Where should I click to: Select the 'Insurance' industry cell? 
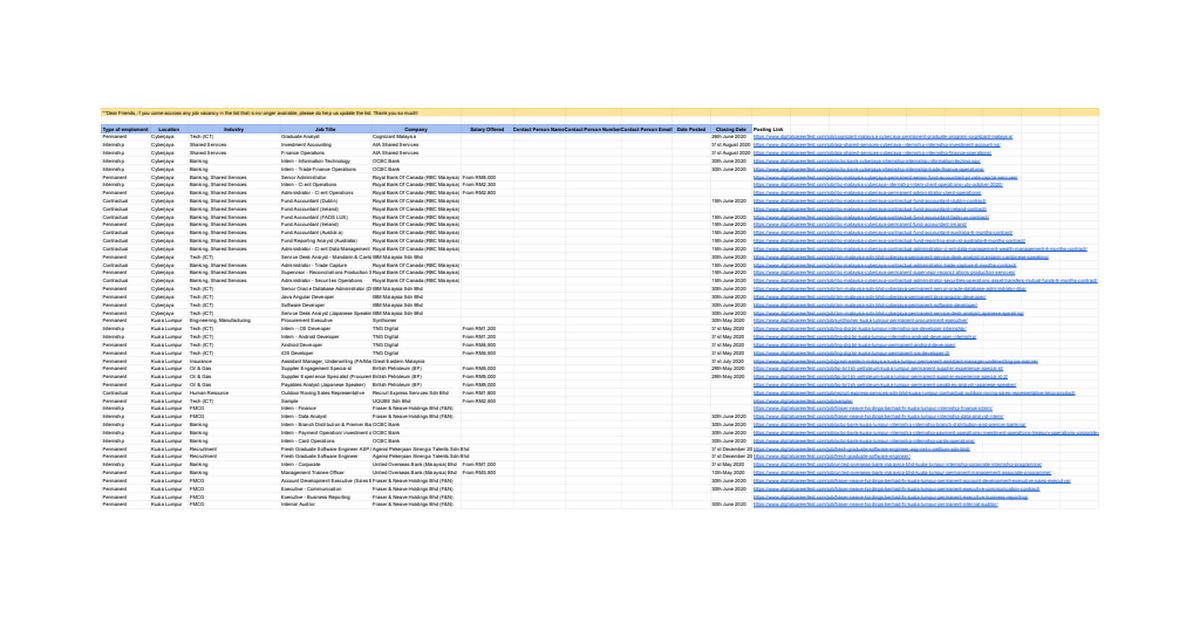tap(234, 361)
